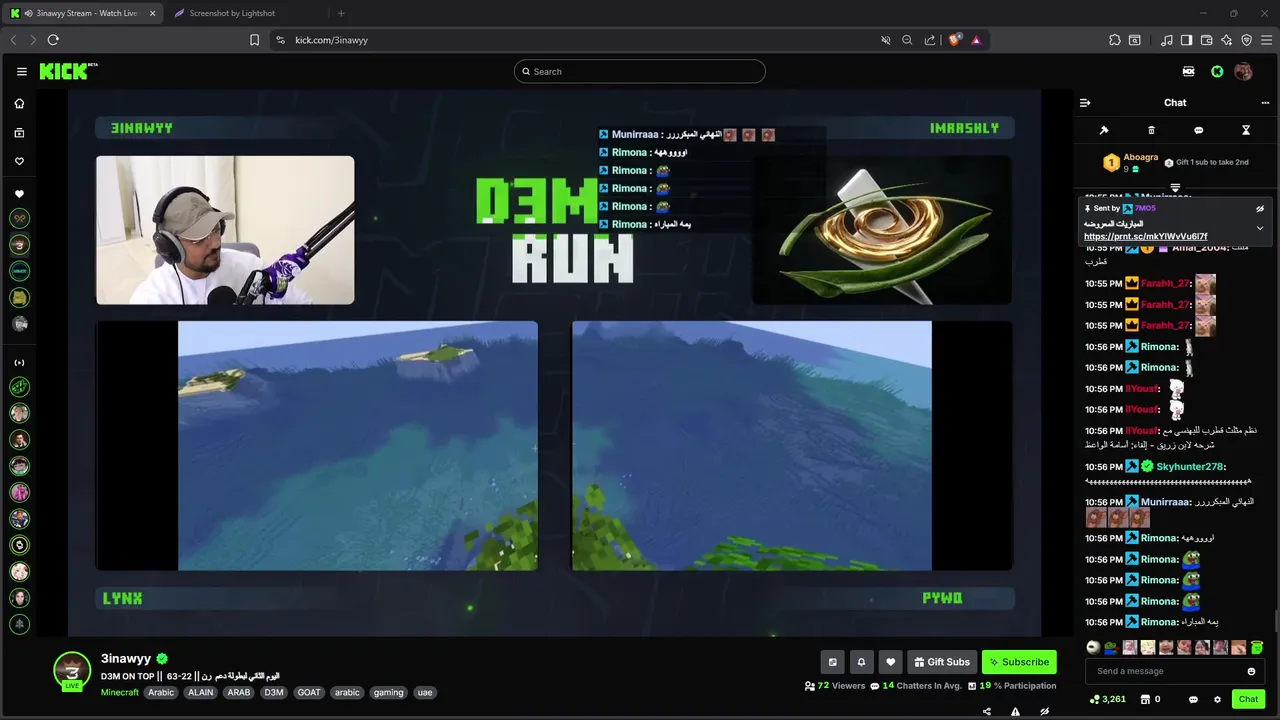Toggle the browser sidebar panel
The image size is (1280, 720).
click(x=1186, y=40)
